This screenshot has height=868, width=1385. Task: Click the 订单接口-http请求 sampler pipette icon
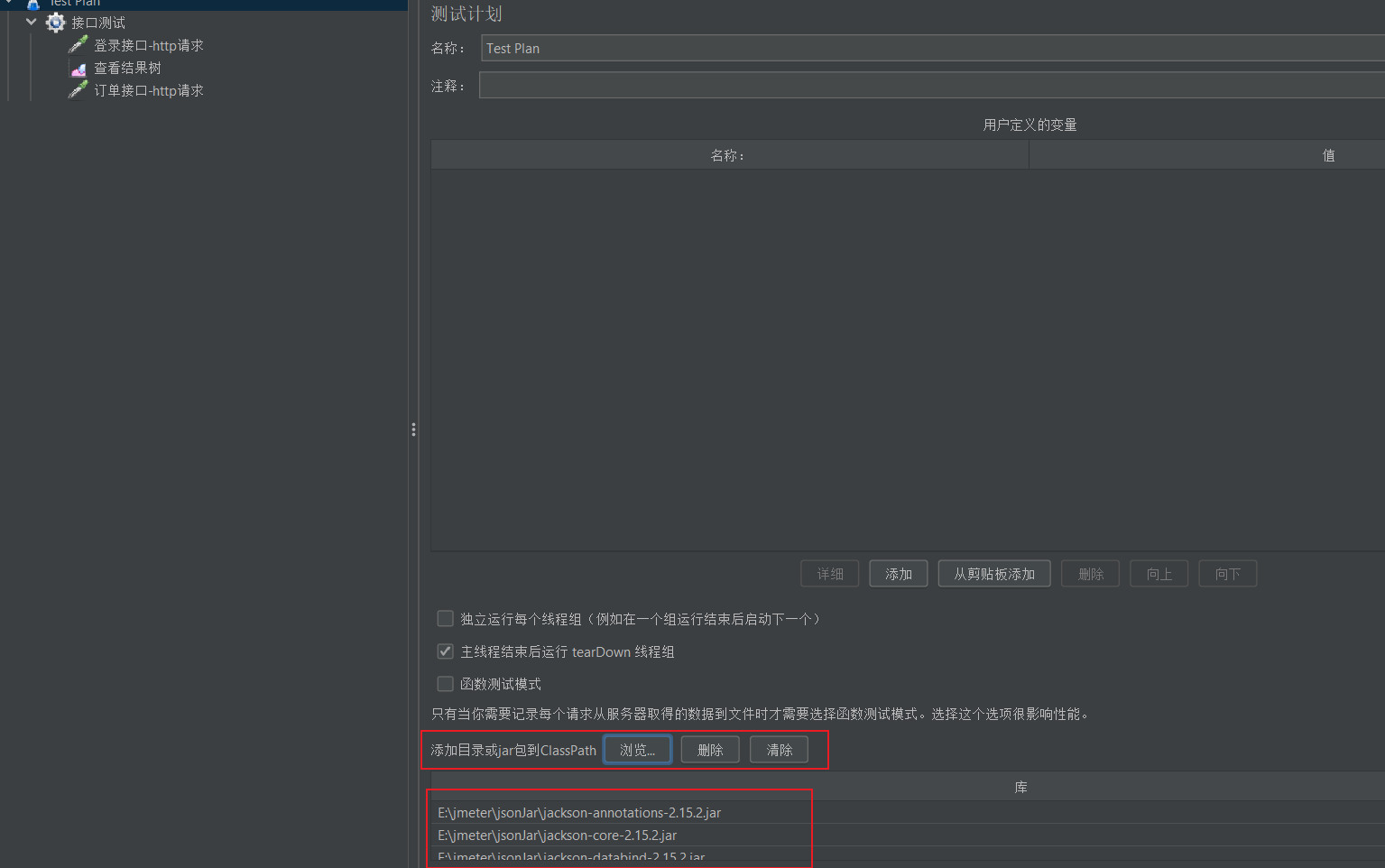[78, 89]
